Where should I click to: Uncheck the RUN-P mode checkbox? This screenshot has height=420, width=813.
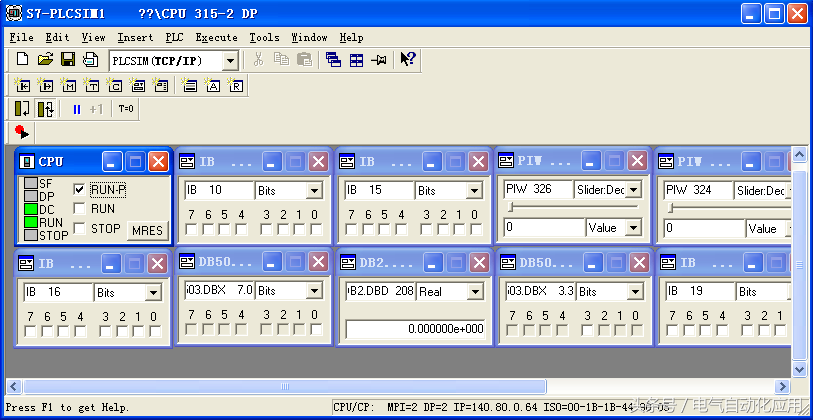click(80, 189)
